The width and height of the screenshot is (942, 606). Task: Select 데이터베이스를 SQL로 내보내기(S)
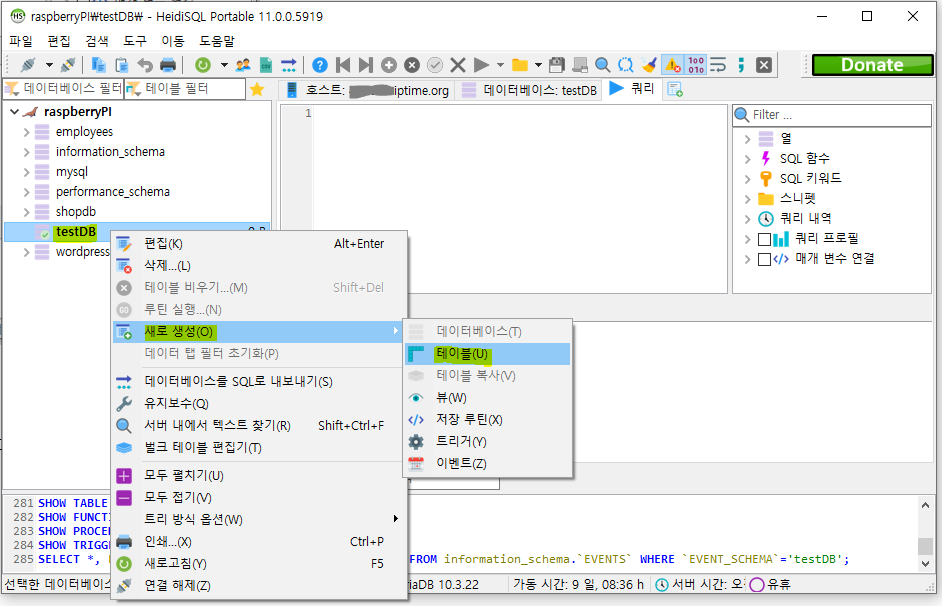260,381
